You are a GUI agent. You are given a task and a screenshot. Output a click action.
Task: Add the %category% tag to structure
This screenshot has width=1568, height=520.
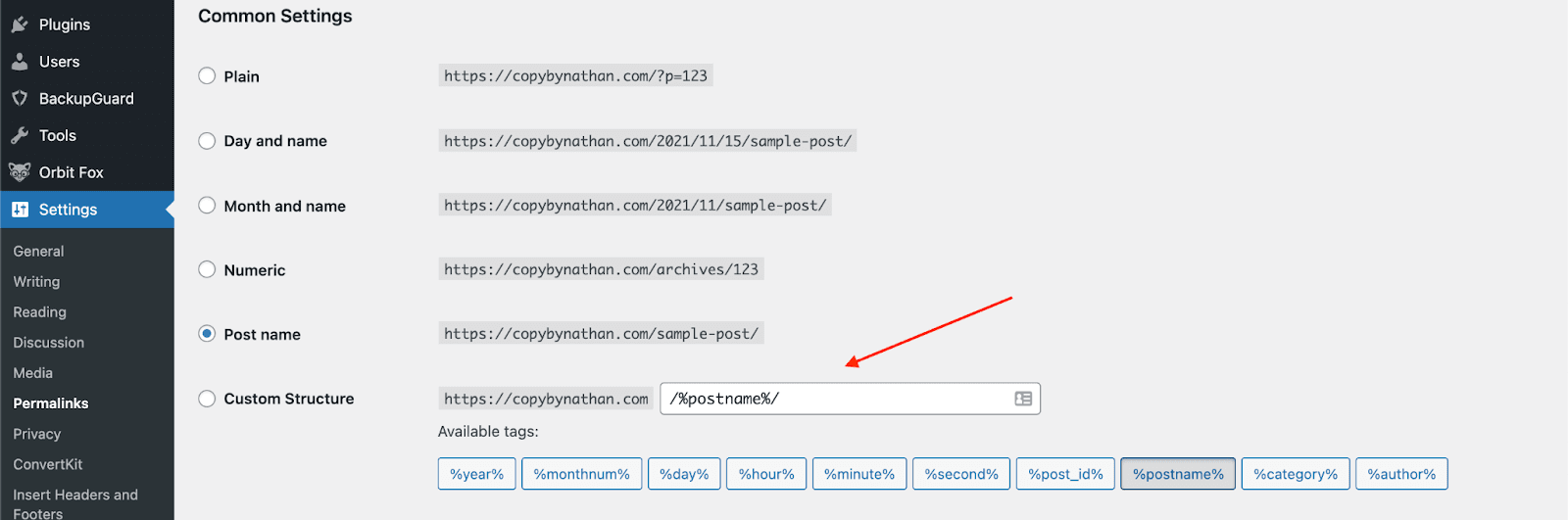coord(1295,474)
